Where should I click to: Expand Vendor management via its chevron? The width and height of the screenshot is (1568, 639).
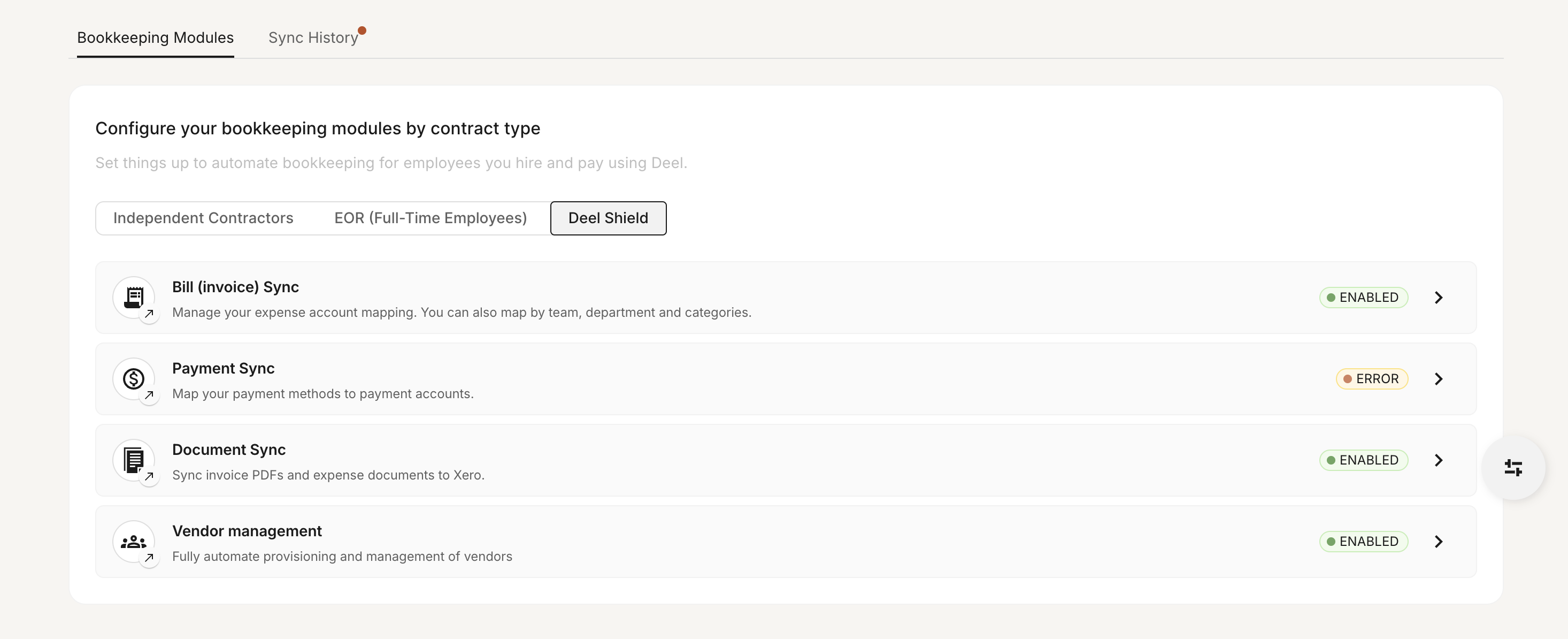click(1439, 542)
